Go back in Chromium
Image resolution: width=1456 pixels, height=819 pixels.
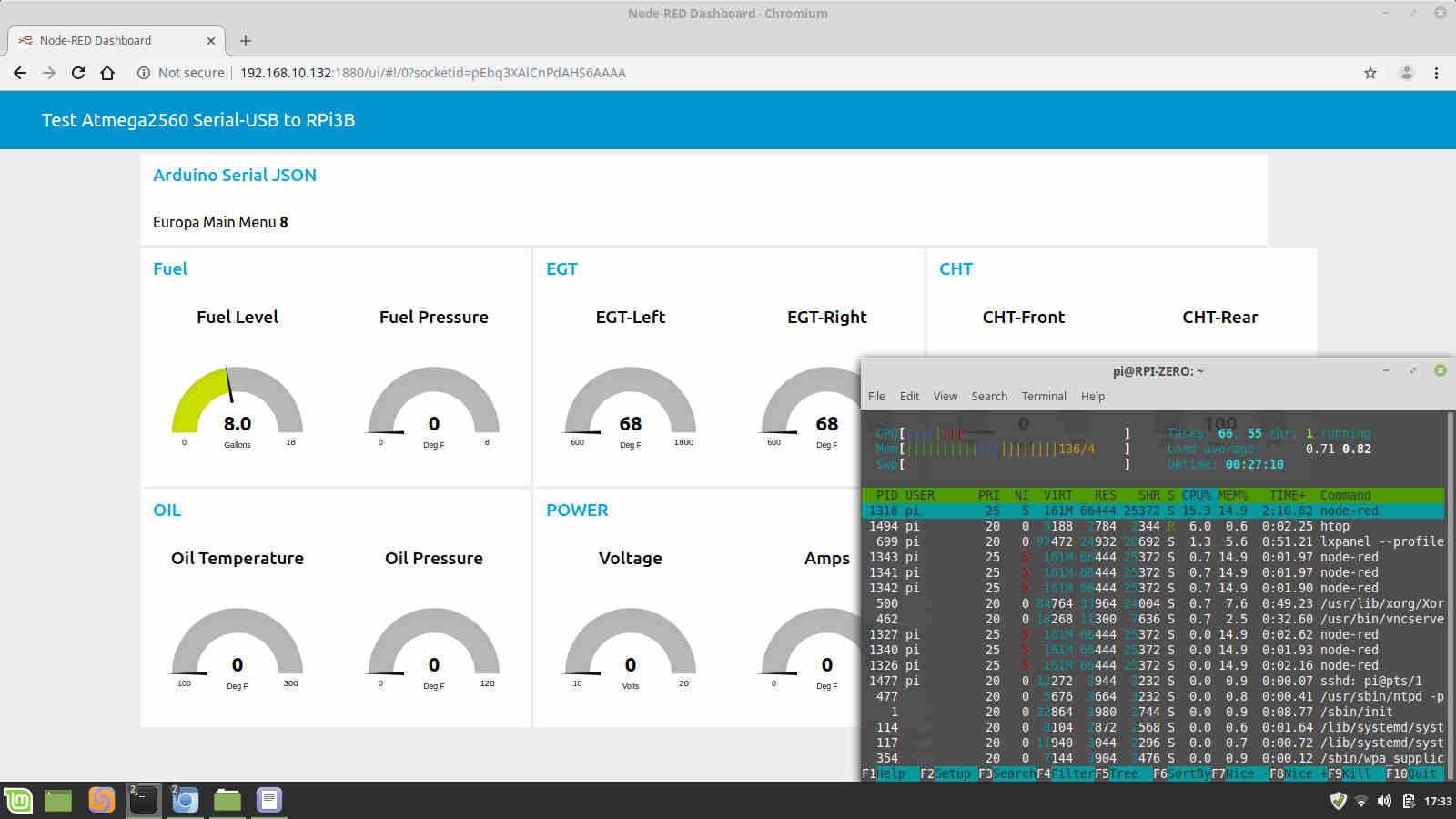coord(20,73)
